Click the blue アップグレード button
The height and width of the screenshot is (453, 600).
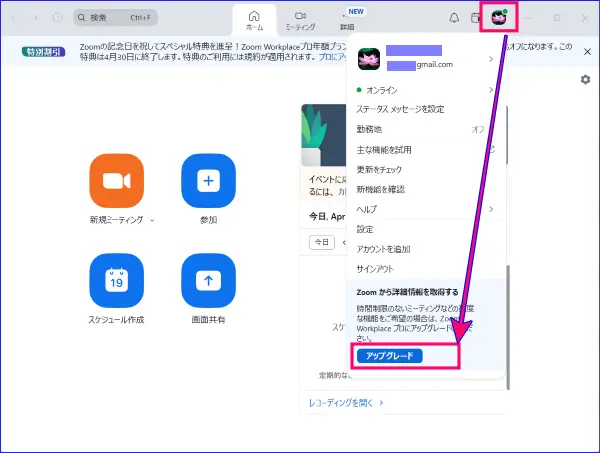390,356
